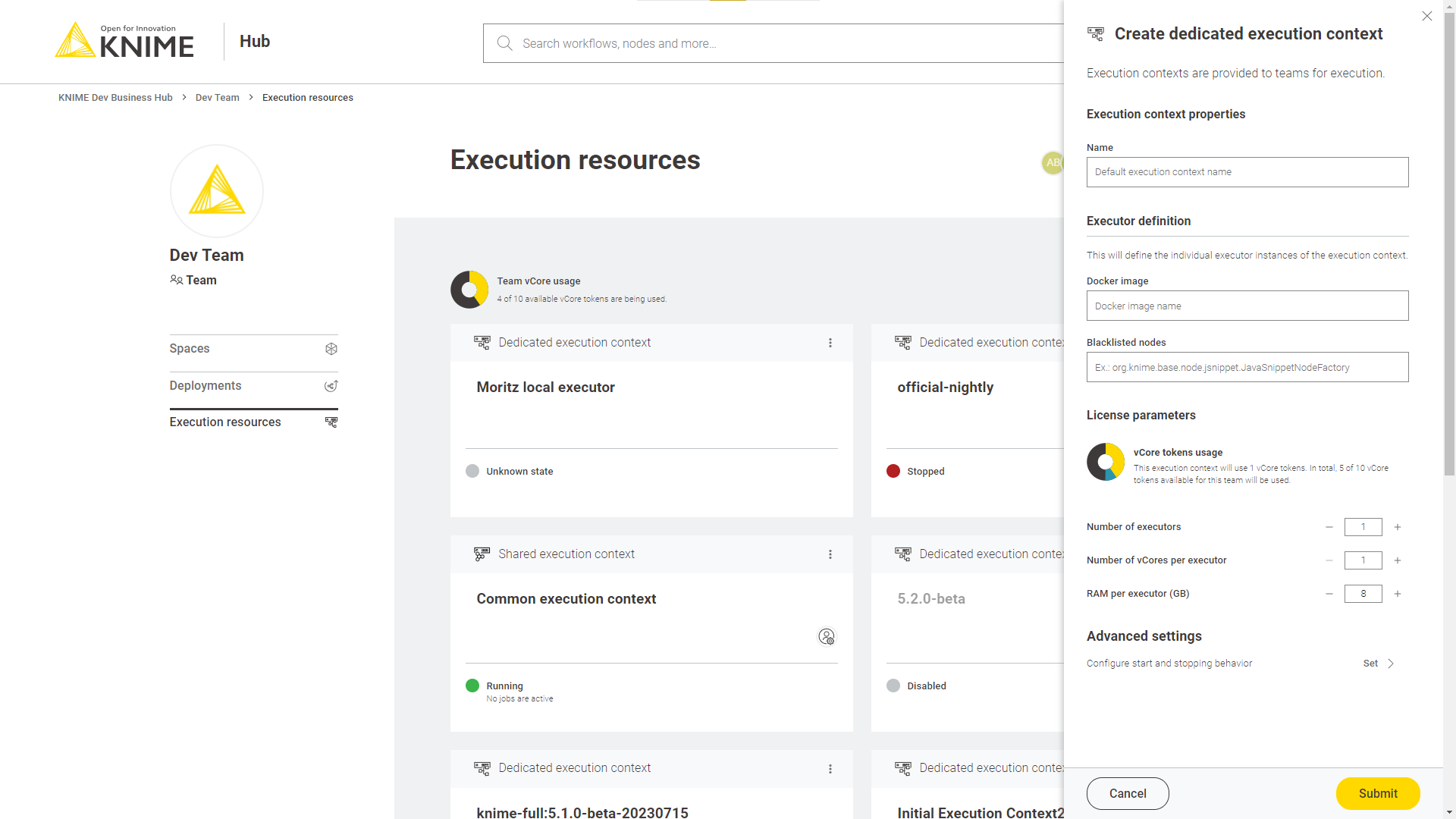Click the user settings icon on Common execution context
Viewport: 1456px width, 819px height.
click(x=827, y=636)
